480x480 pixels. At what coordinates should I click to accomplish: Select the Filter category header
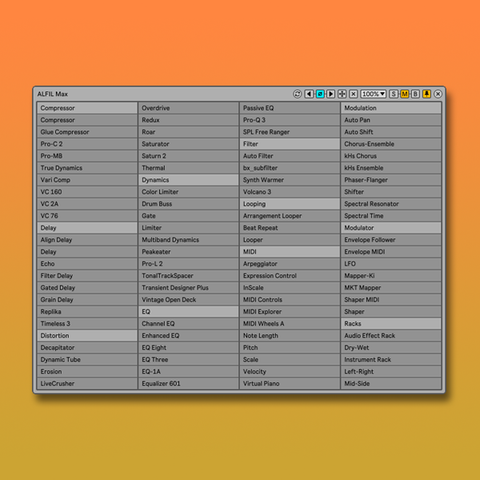tap(290, 144)
